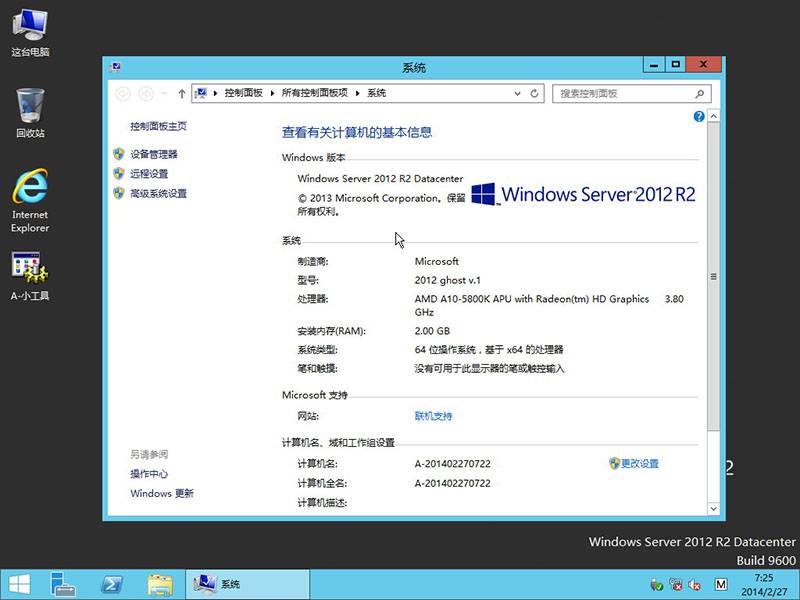Select 系统 in the address breadcrumb

(377, 93)
